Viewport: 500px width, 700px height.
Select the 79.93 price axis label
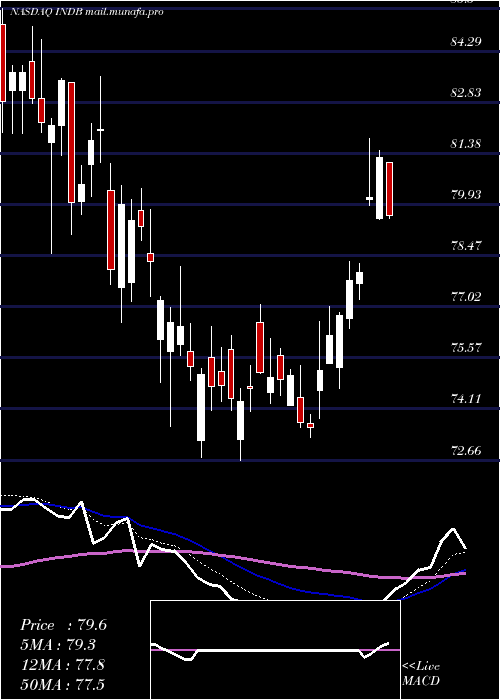coord(467,195)
